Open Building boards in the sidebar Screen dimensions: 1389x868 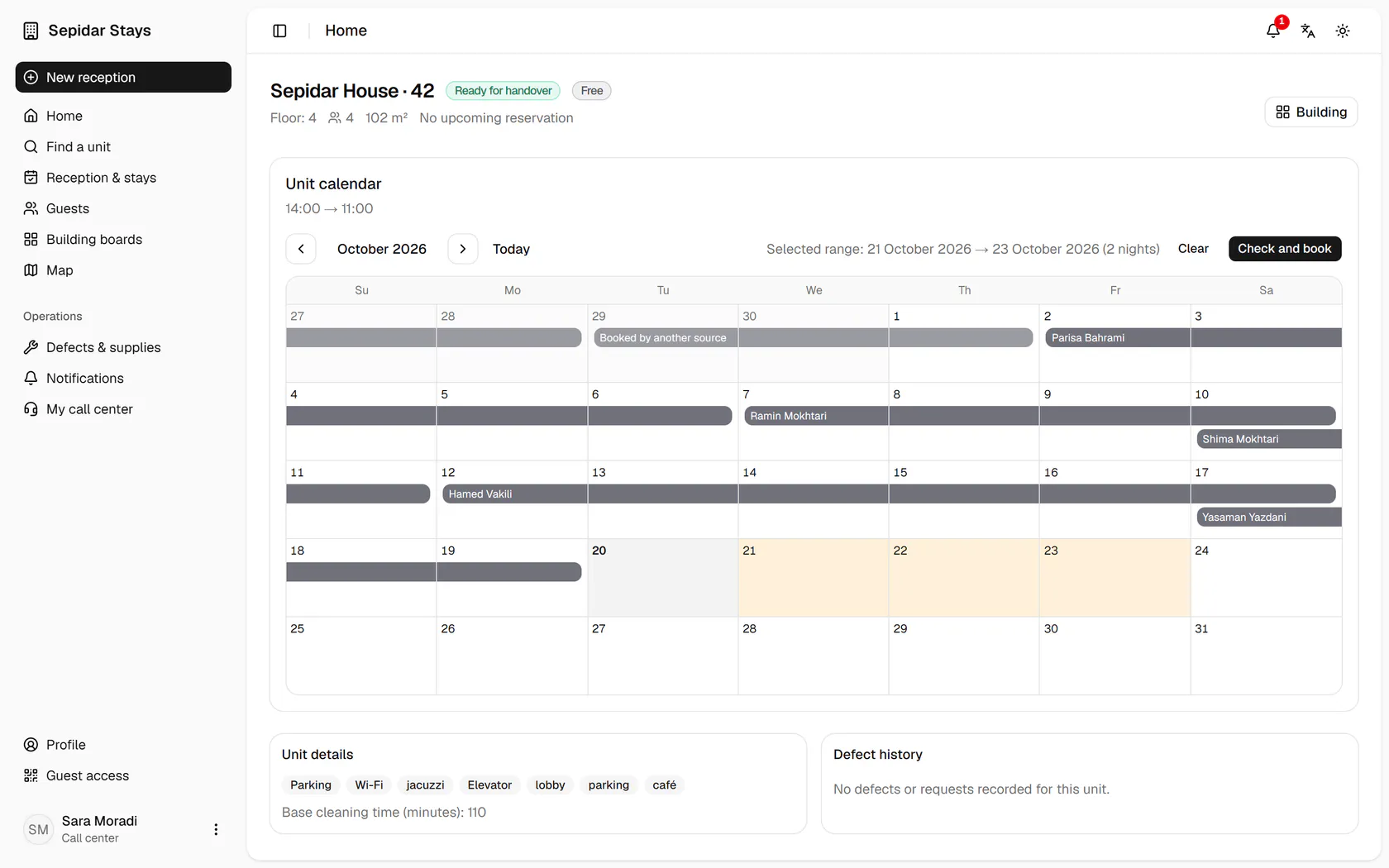coord(123,239)
